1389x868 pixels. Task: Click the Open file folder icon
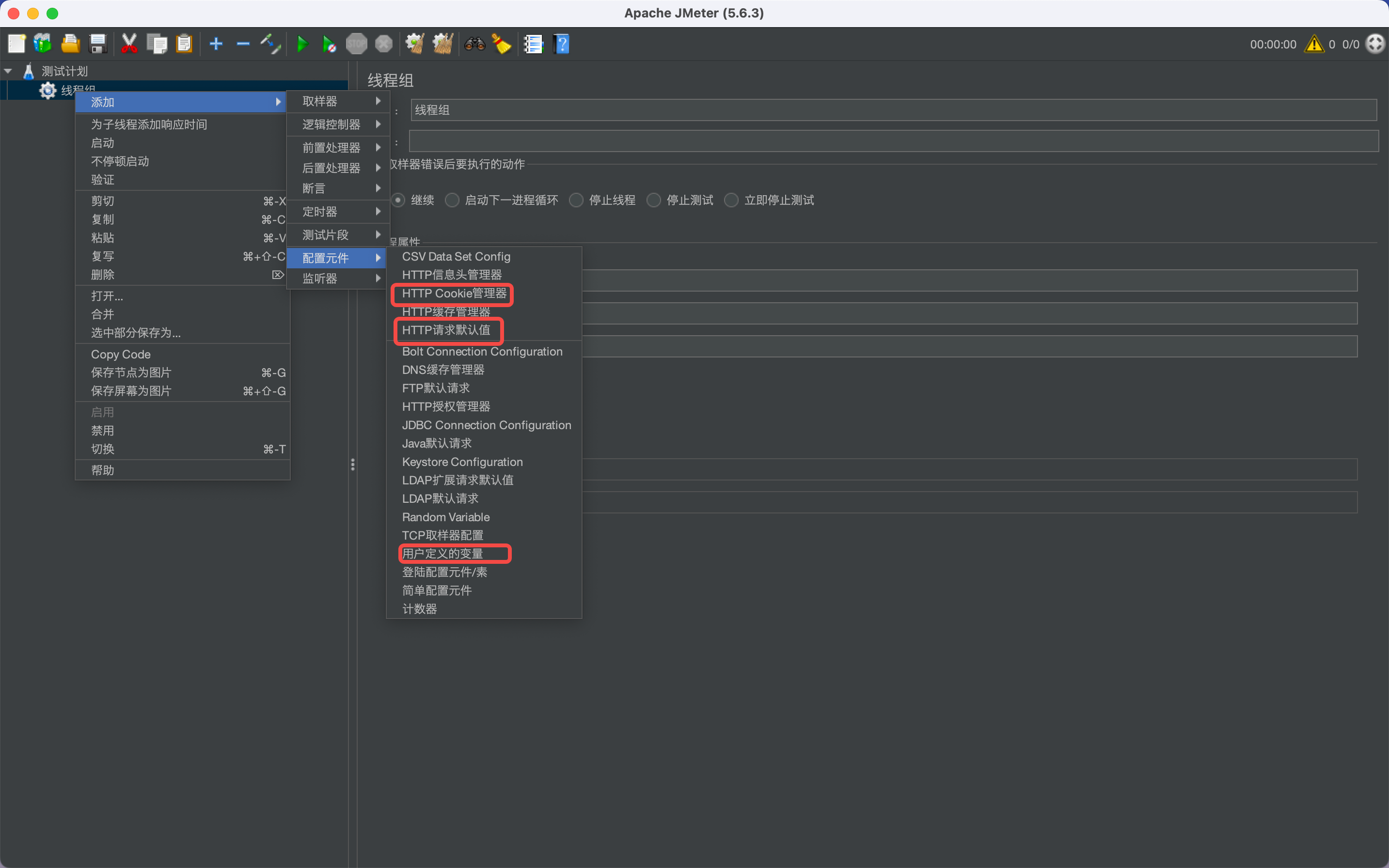[x=70, y=44]
